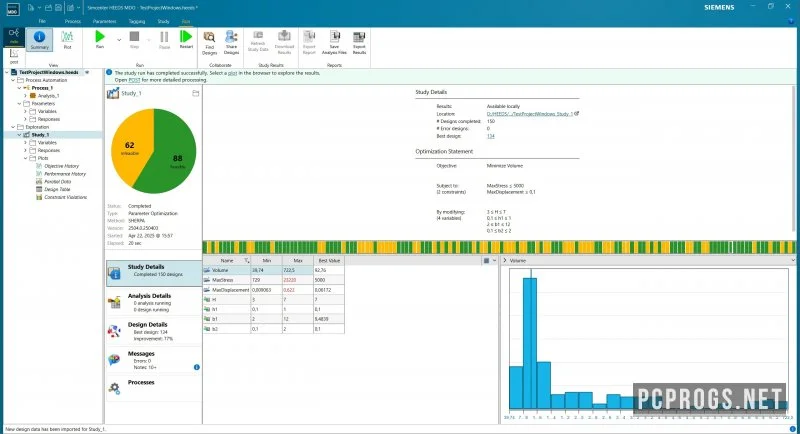The width and height of the screenshot is (800, 434).
Task: Switch to post mode icon
Action: 14,56
